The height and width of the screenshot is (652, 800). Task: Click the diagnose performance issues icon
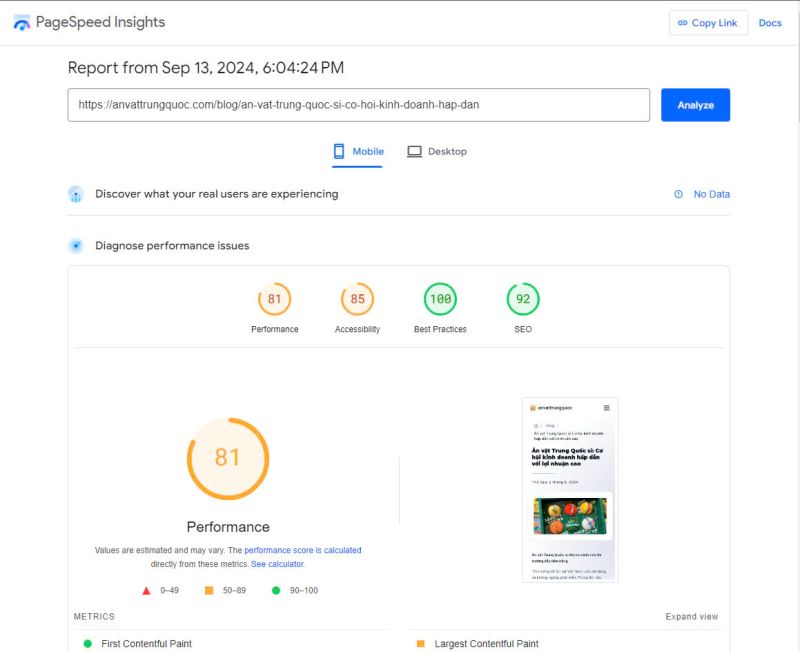point(76,246)
